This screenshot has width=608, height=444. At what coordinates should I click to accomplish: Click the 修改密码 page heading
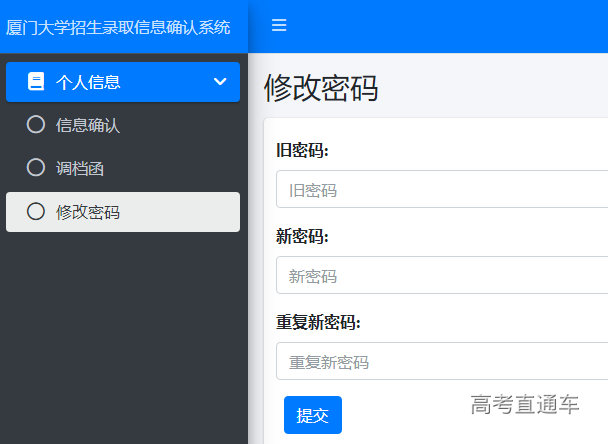pyautogui.click(x=321, y=88)
